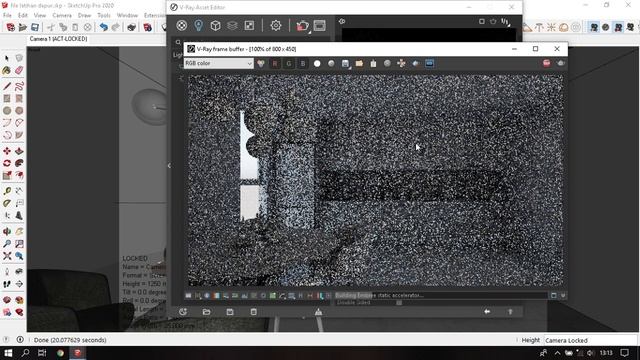
Task: Select the Eraser tool
Action: 19,71
